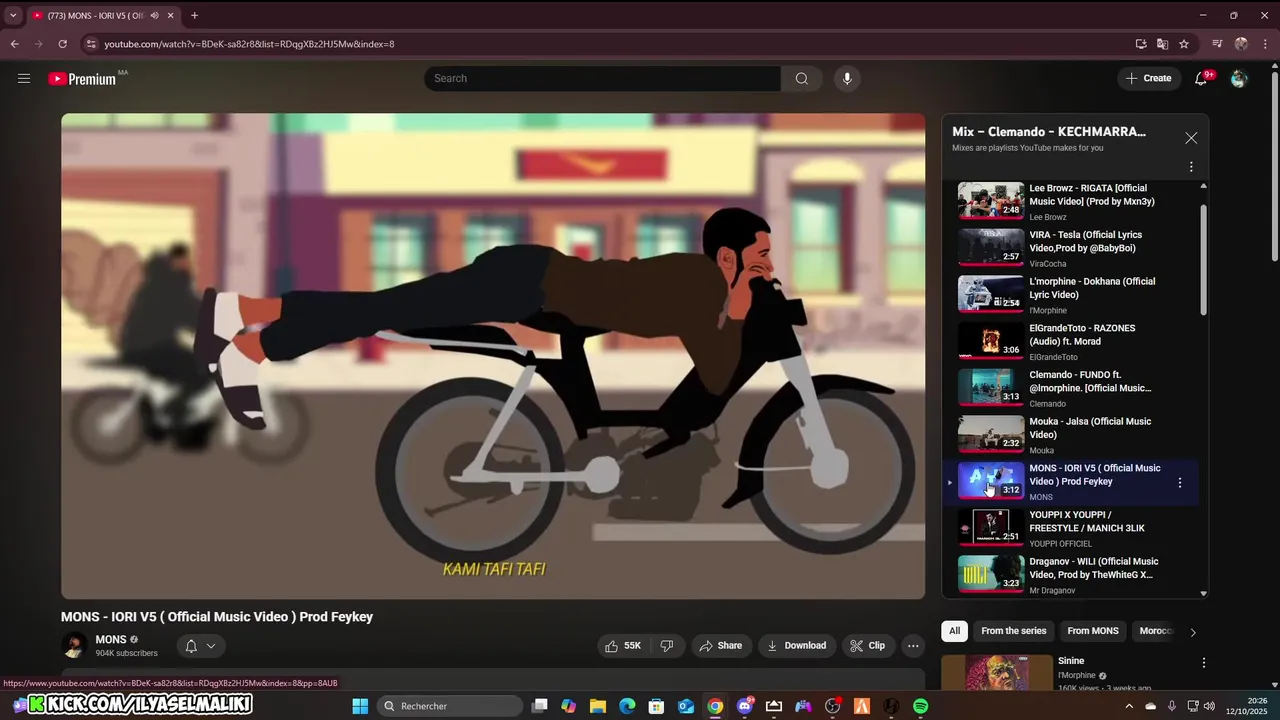The width and height of the screenshot is (1280, 720).
Task: Select the All filter chip
Action: (954, 631)
